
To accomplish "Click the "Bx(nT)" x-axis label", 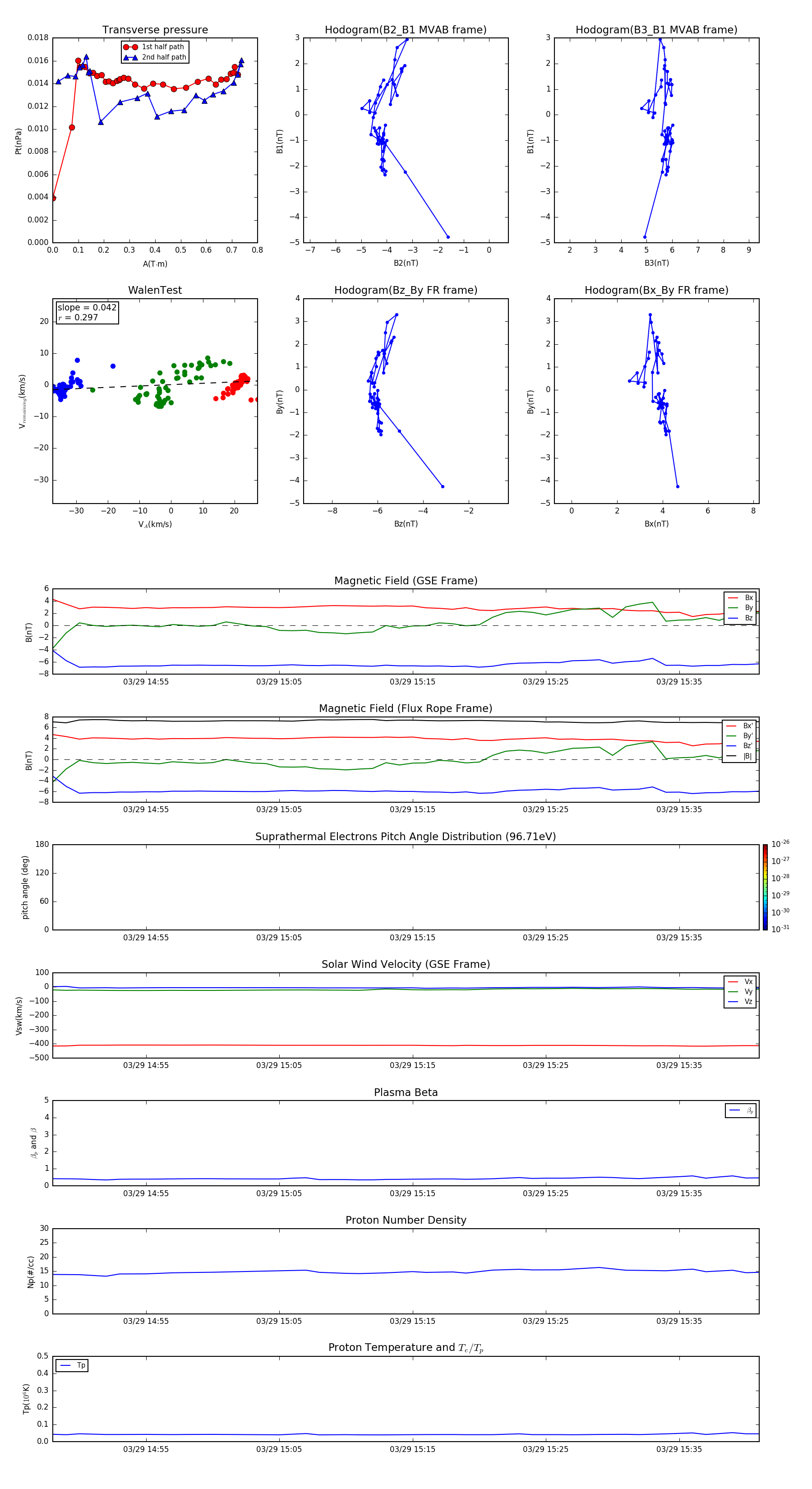I will tap(656, 524).
